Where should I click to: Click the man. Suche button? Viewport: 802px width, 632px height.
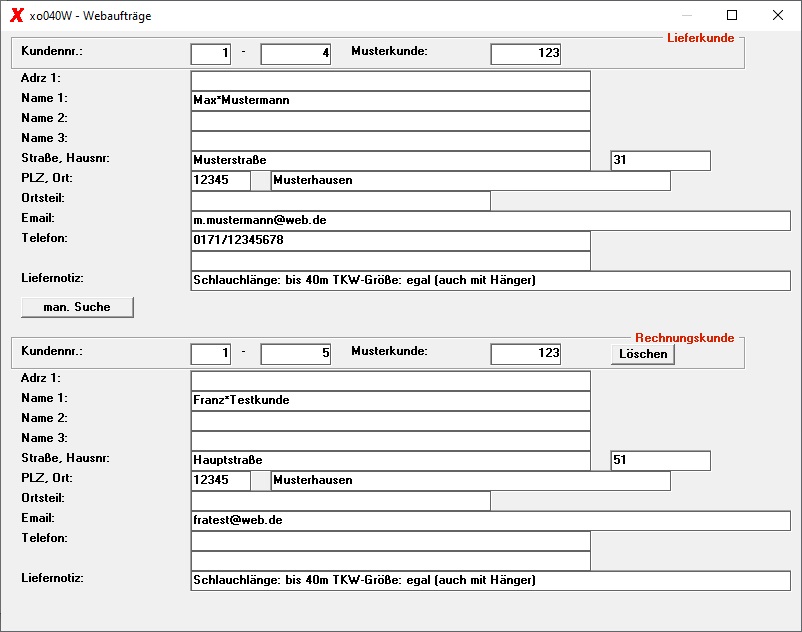click(77, 307)
